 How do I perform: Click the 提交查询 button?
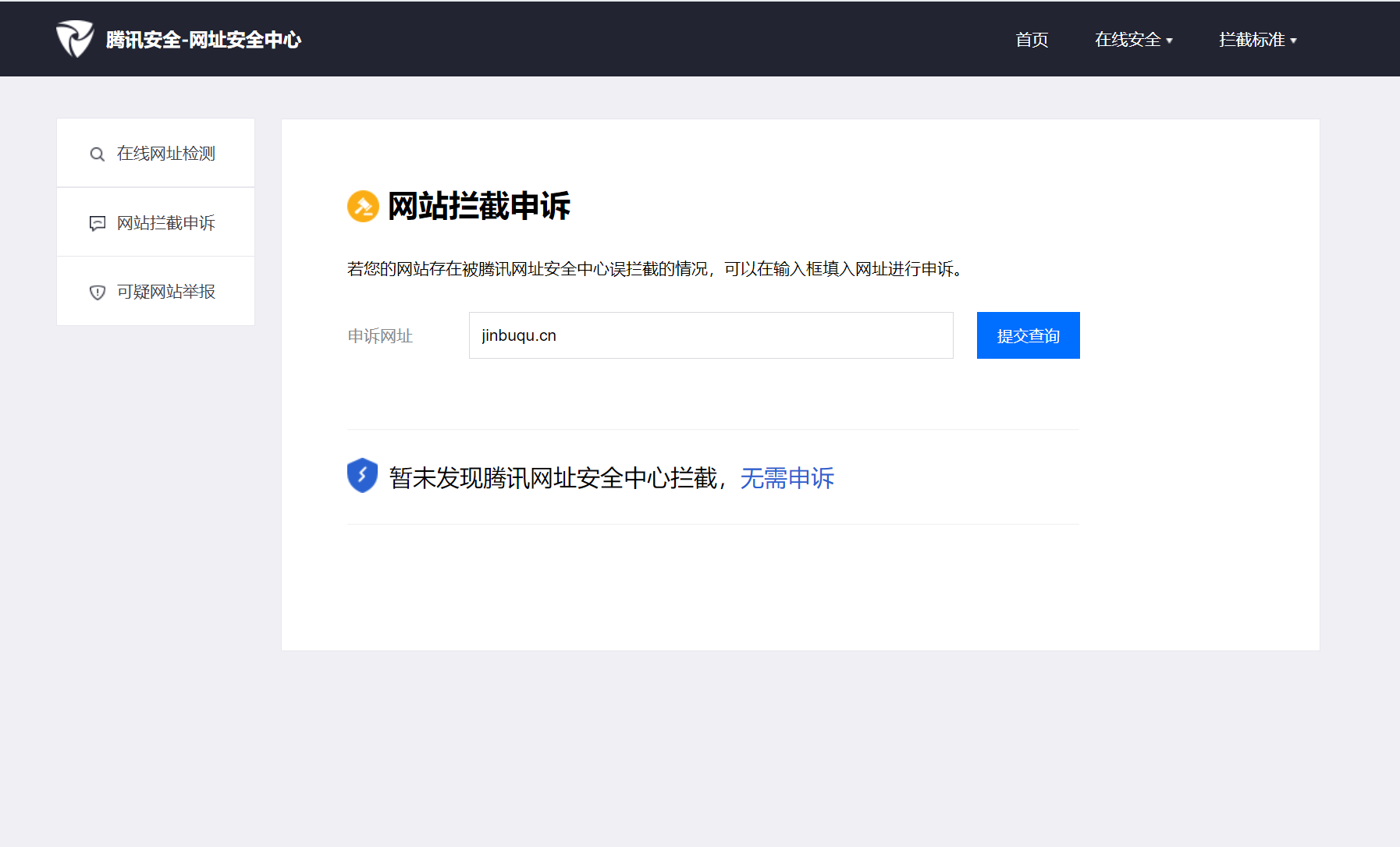(x=1029, y=335)
